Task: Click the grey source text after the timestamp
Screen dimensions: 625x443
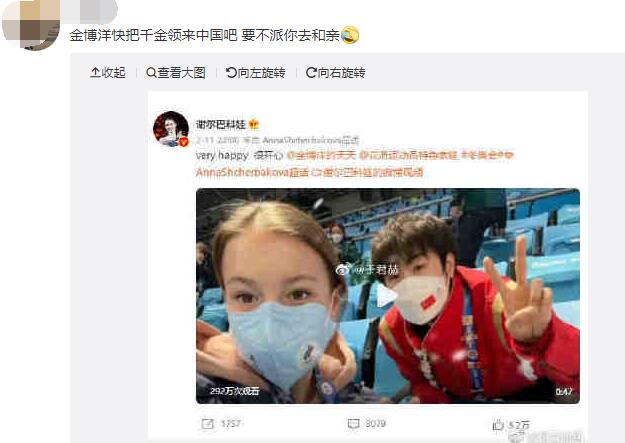Action: [x=301, y=140]
